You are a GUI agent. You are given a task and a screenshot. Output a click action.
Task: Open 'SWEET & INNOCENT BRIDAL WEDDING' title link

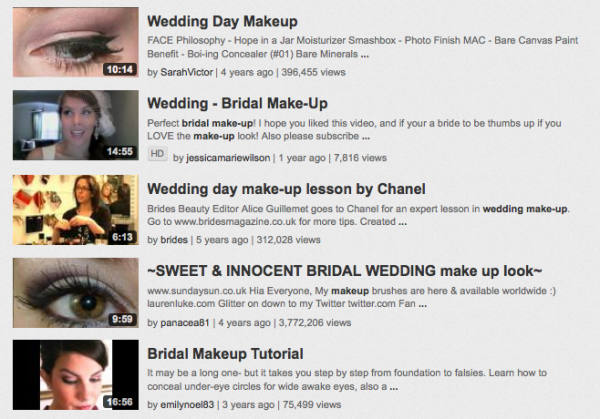coord(345,271)
